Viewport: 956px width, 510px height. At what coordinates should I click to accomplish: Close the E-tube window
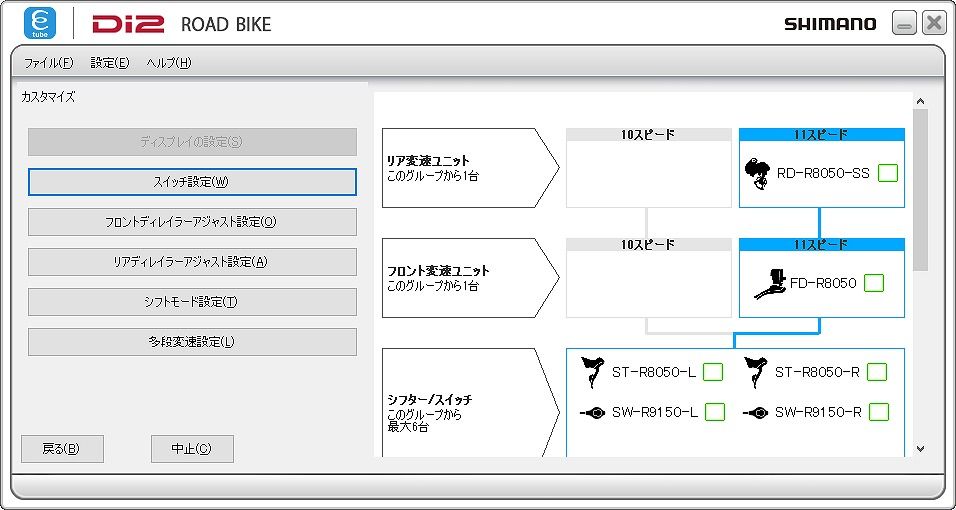pos(934,24)
